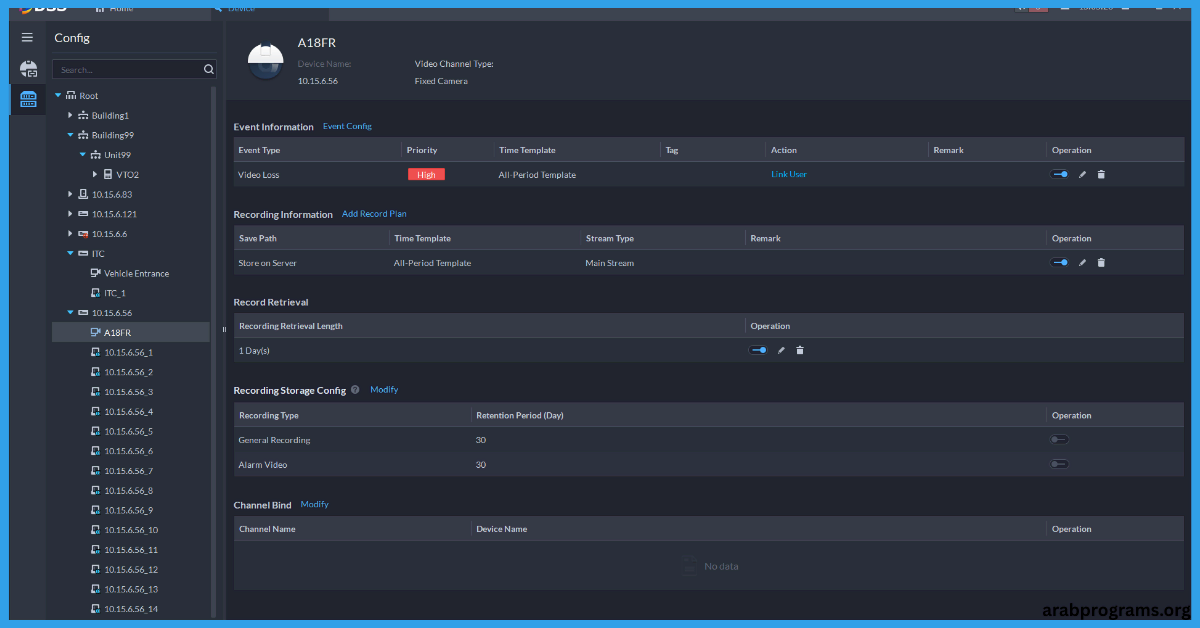Screen dimensions: 1200x628
Task: Expand the Building1 tree node
Action: (70, 116)
